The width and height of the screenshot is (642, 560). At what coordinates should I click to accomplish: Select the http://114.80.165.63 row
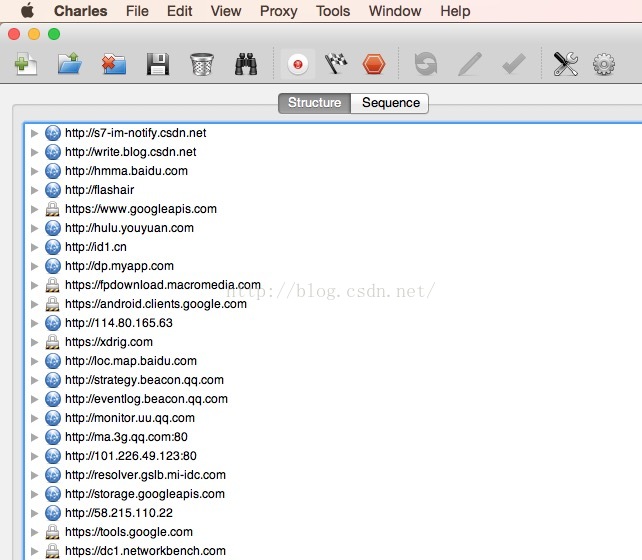click(x=333, y=323)
